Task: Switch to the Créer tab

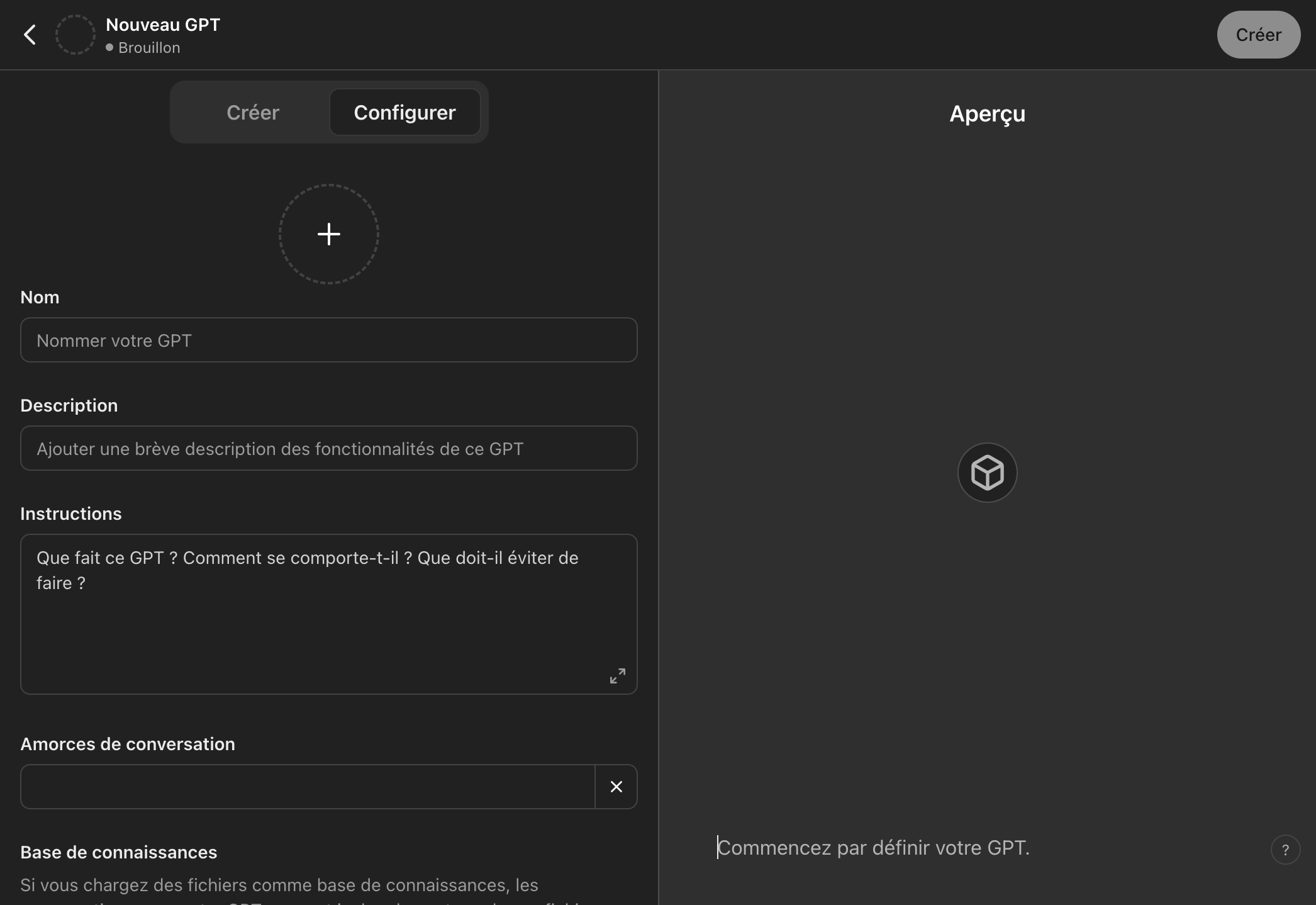Action: (x=252, y=112)
